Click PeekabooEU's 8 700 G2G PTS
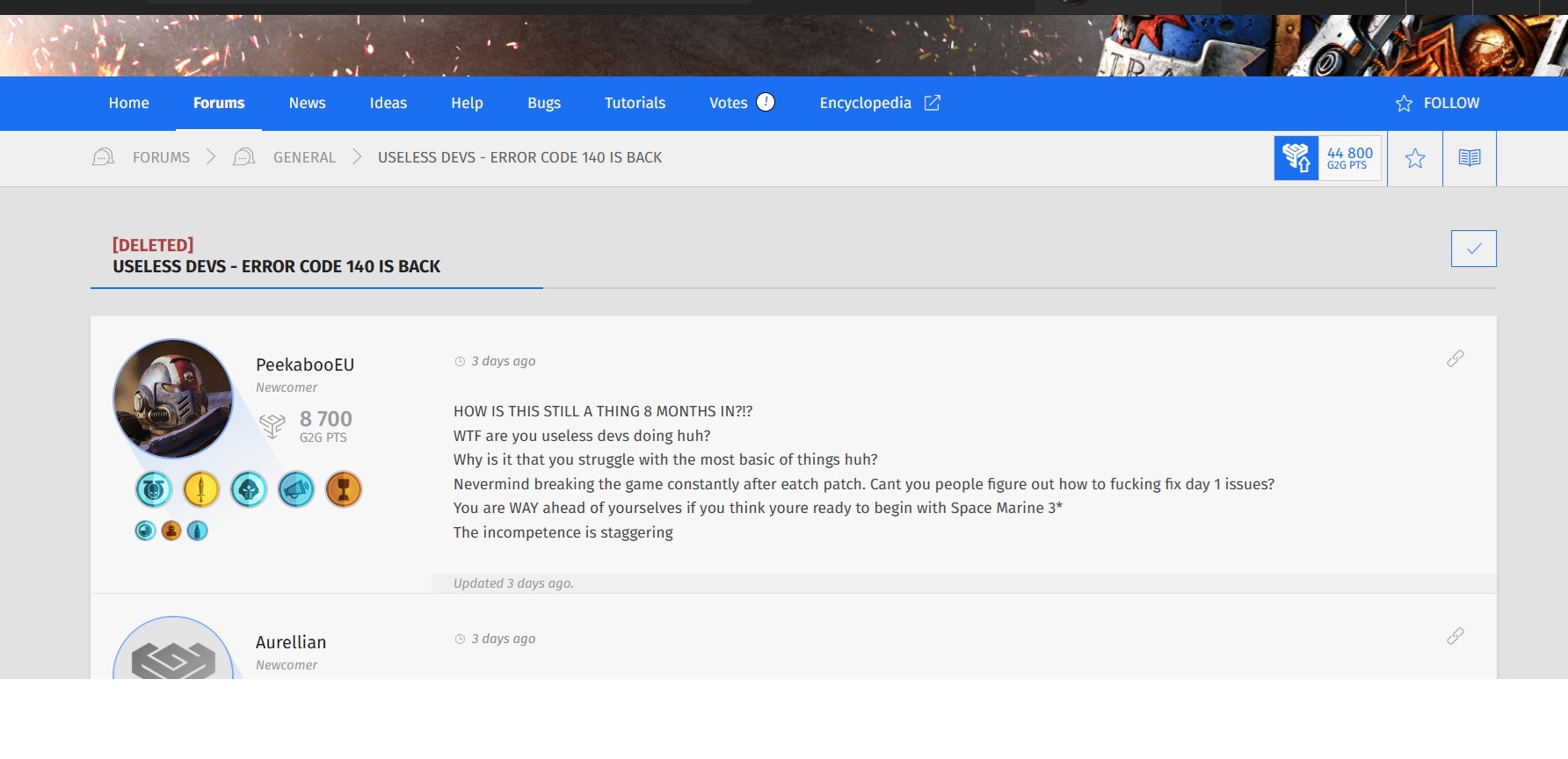 click(x=325, y=425)
